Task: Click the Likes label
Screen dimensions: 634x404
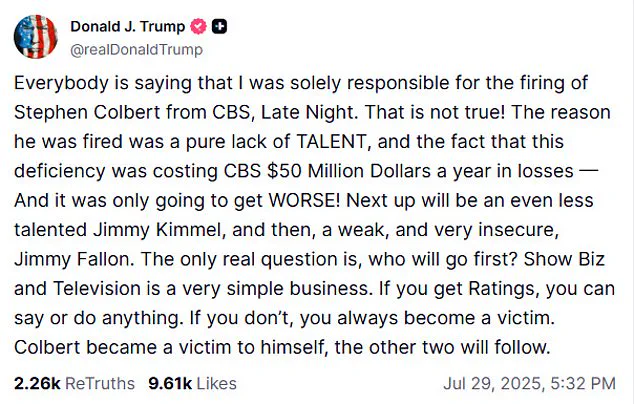Action: [216, 382]
